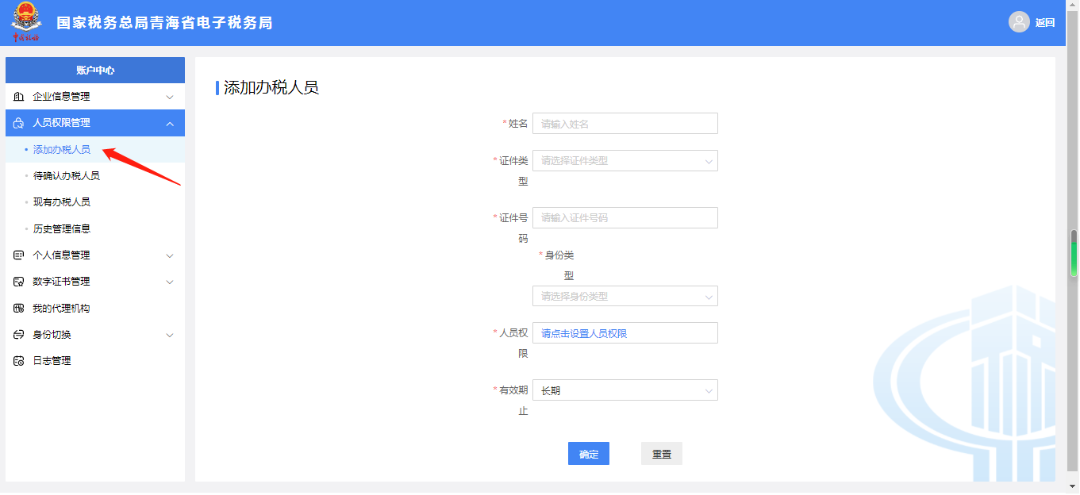Focus the 姓名 input field
1080x495 pixels.
(x=625, y=124)
